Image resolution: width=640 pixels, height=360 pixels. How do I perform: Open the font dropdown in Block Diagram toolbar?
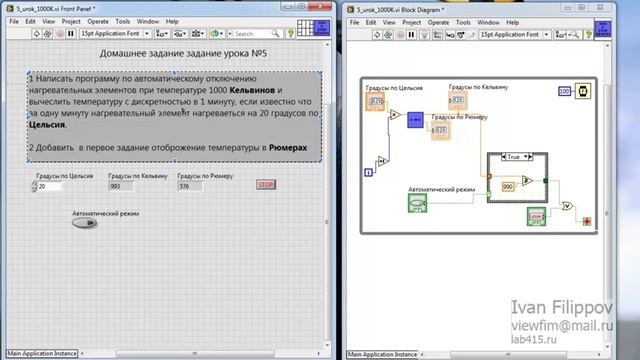(x=515, y=35)
